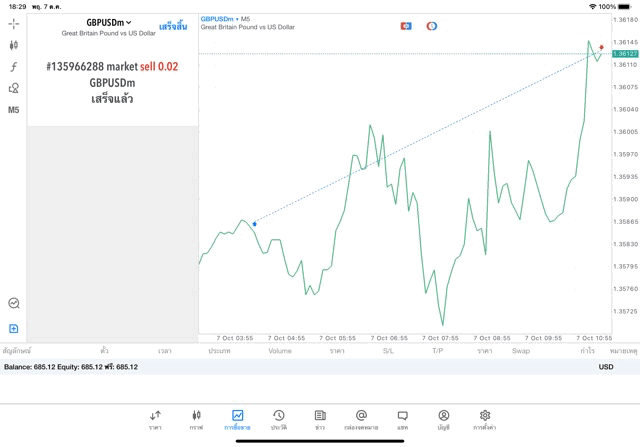The image size is (640, 447).
Task: Open the แชท chat tab
Action: [402, 420]
